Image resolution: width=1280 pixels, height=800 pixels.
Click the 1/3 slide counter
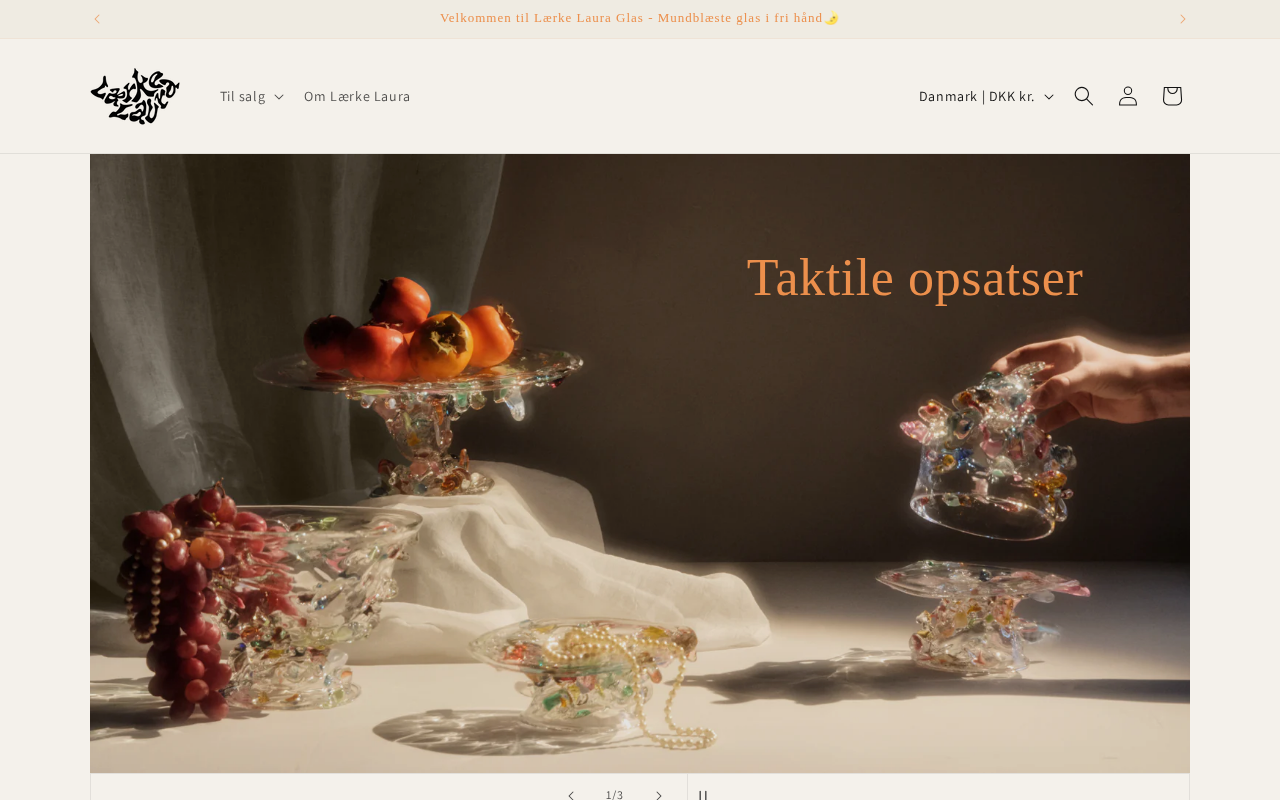[614, 795]
